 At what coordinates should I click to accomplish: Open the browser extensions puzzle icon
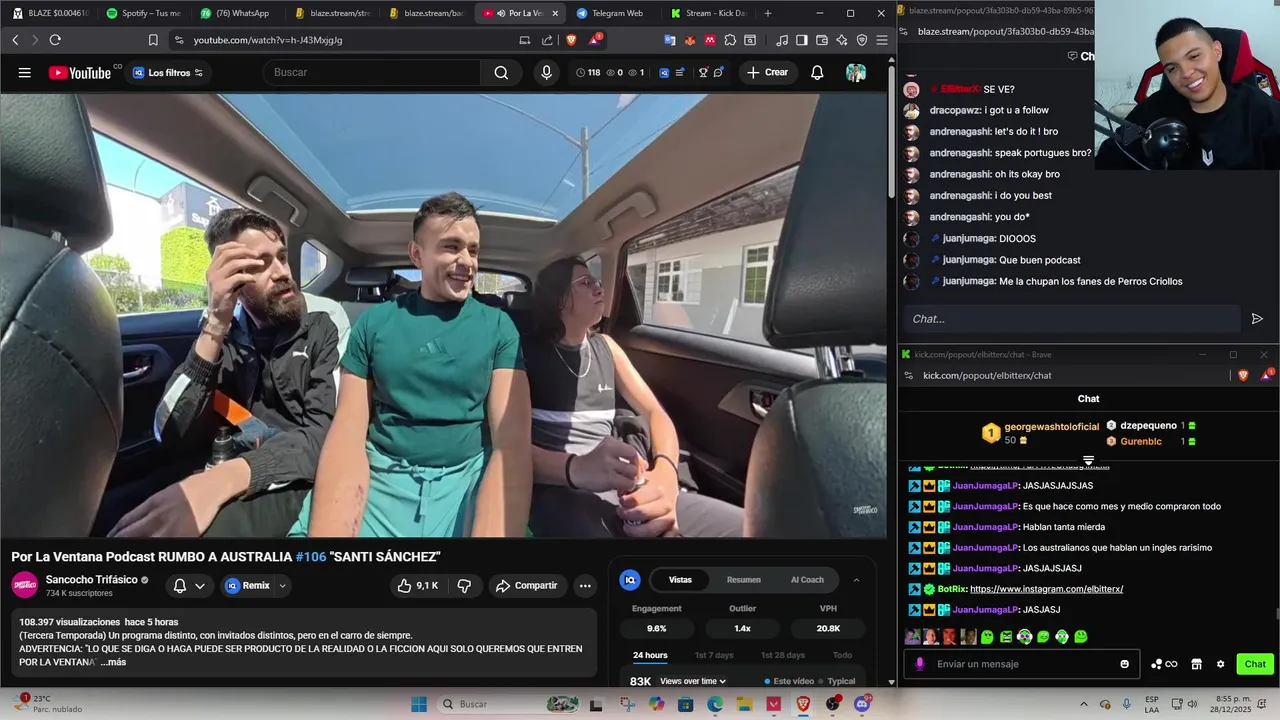pyautogui.click(x=730, y=40)
